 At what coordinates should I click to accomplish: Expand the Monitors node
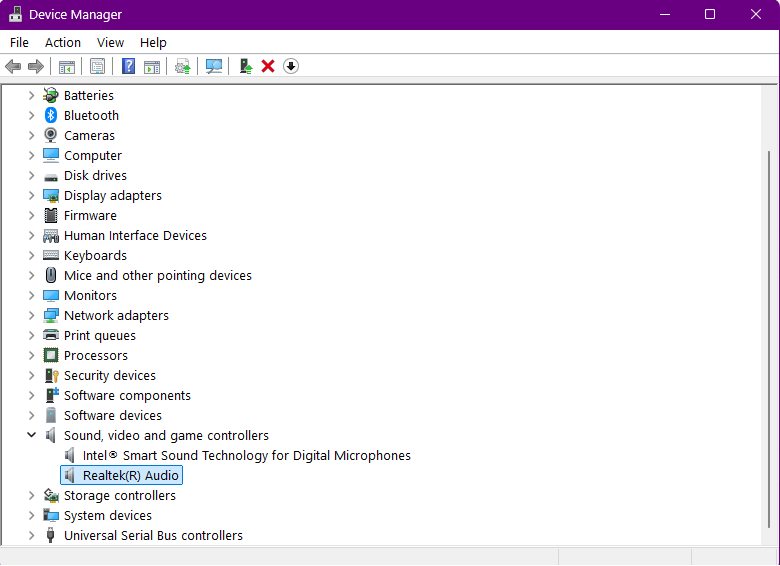click(x=31, y=295)
